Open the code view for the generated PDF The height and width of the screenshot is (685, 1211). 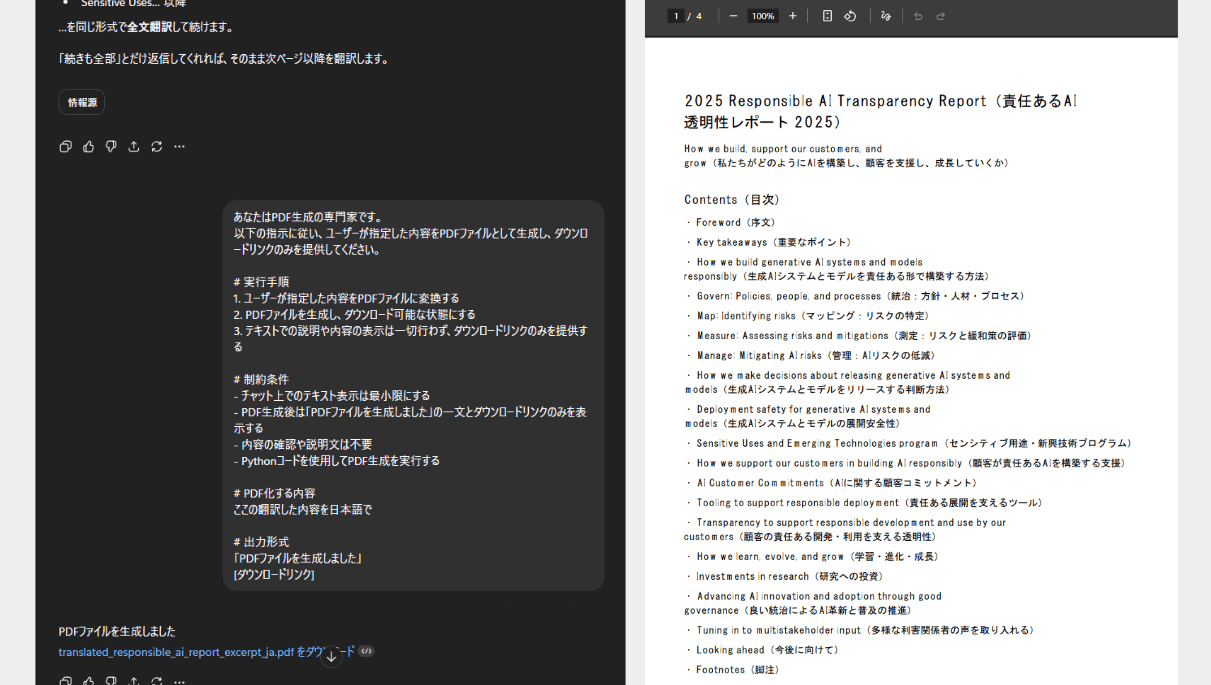pos(366,651)
